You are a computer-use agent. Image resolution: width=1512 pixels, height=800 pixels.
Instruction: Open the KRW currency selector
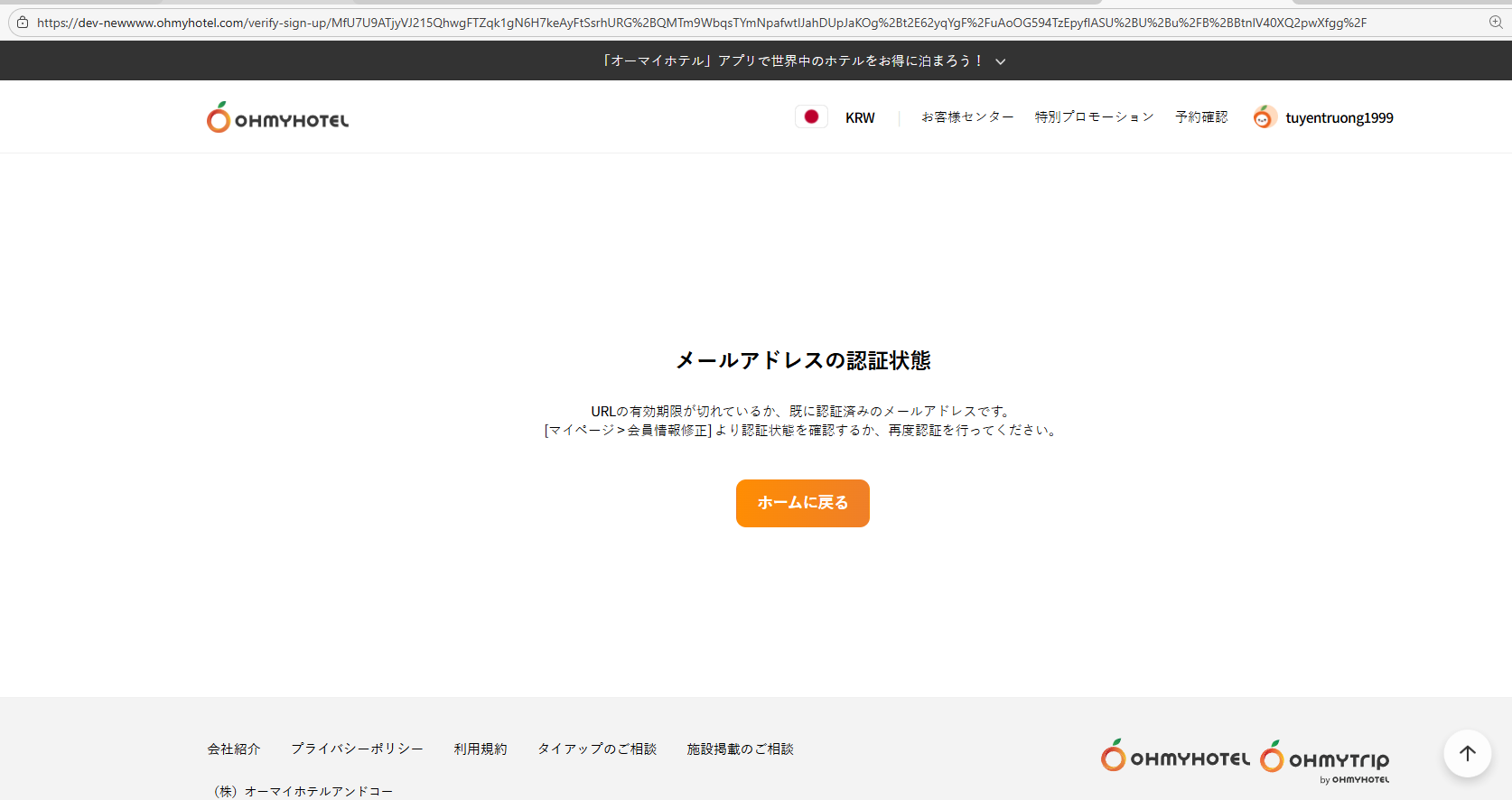(860, 117)
